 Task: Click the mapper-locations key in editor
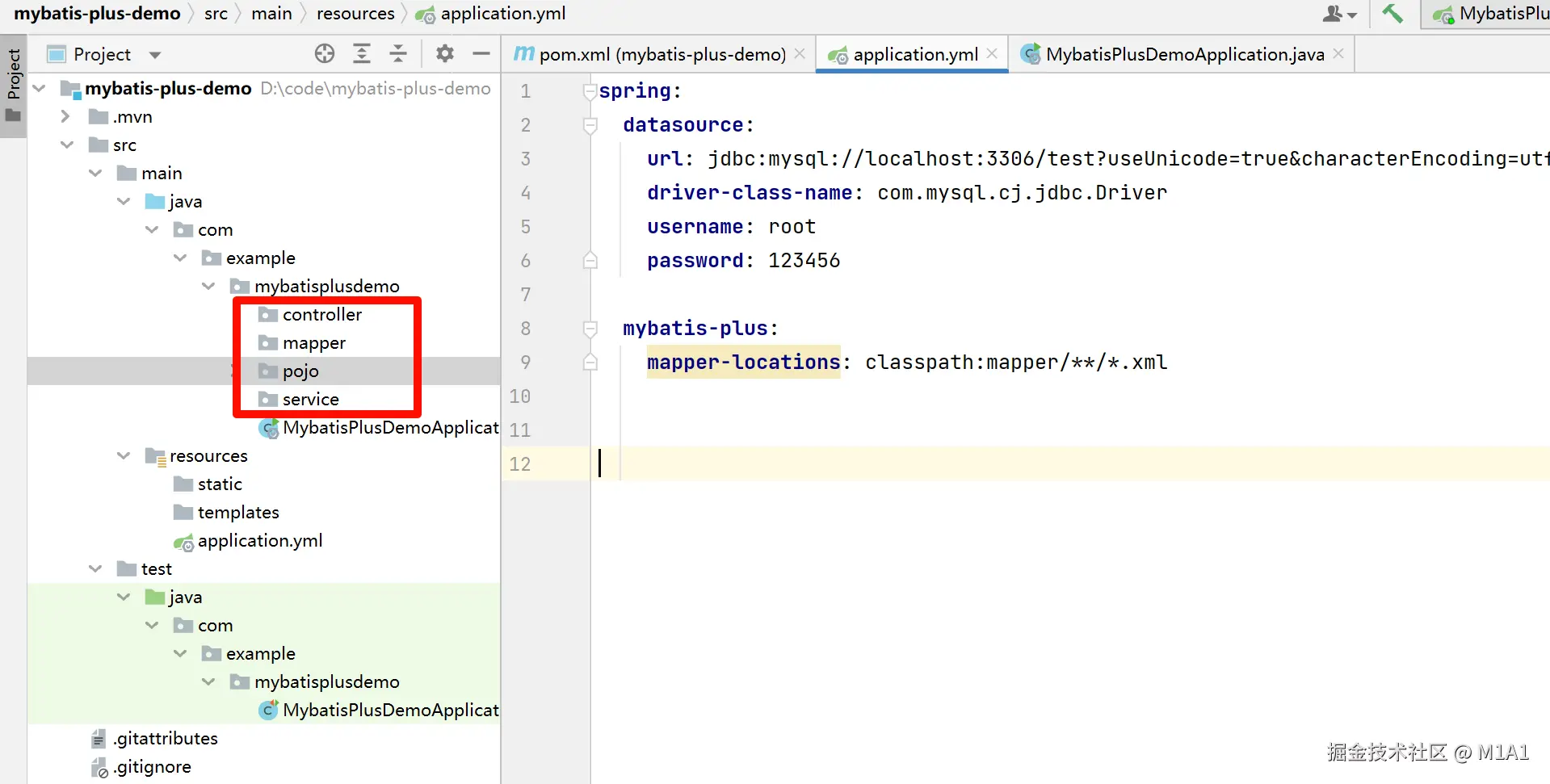click(x=743, y=362)
